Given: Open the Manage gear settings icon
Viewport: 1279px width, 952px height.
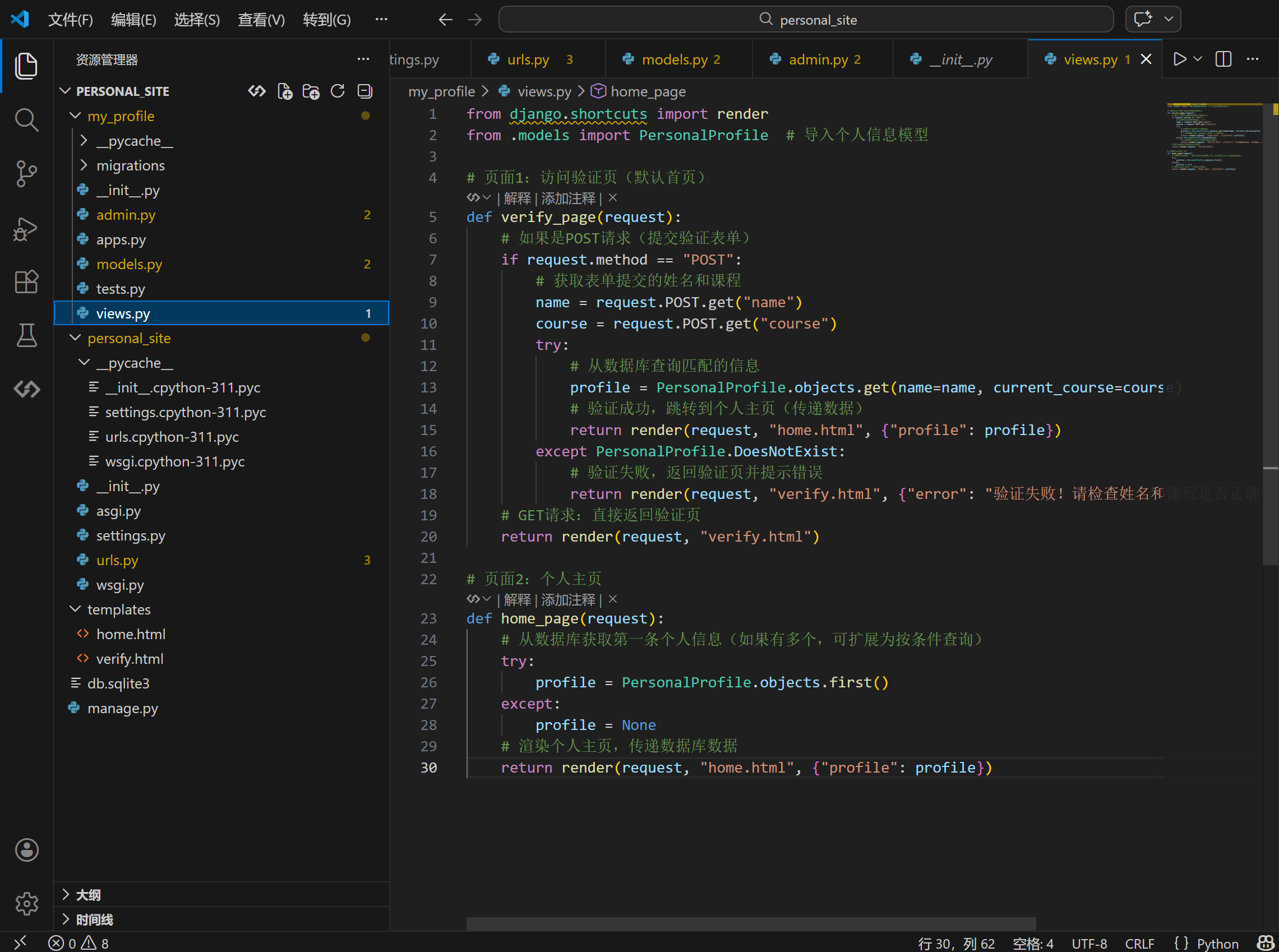Looking at the screenshot, I should point(26,903).
